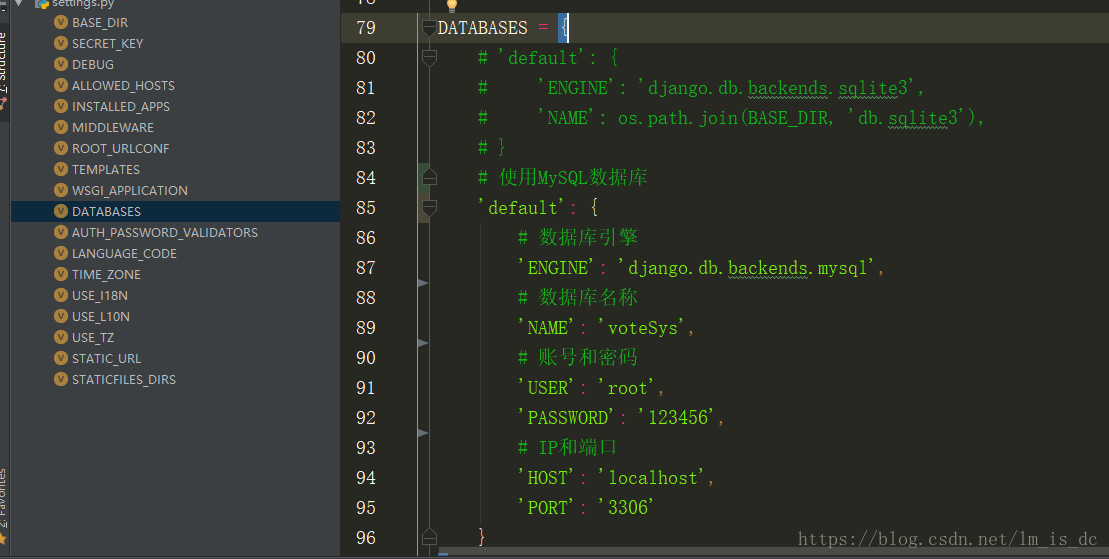Click variable icon beside STATICFILES_DIRS
The width and height of the screenshot is (1109, 559).
point(61,379)
